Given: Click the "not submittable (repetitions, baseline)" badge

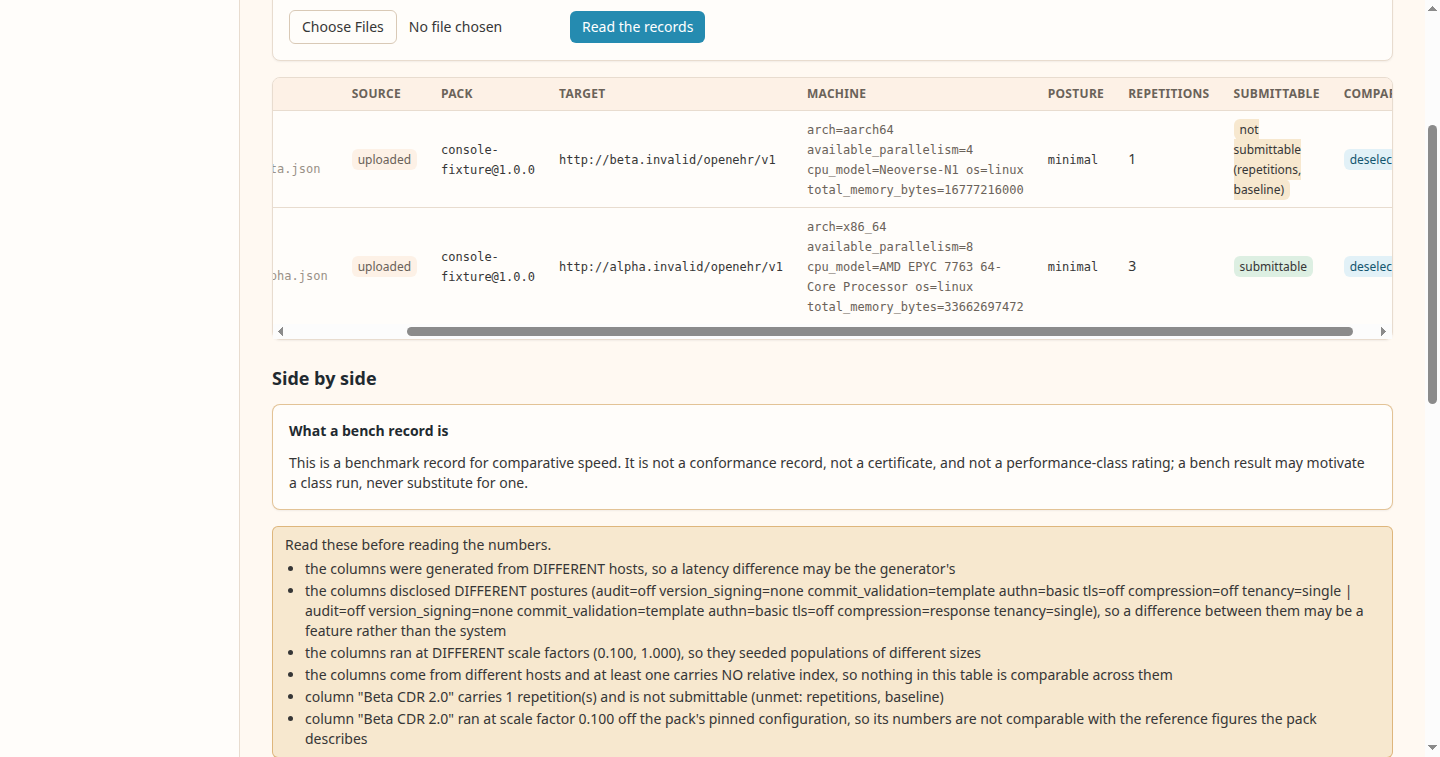Looking at the screenshot, I should [1267, 160].
